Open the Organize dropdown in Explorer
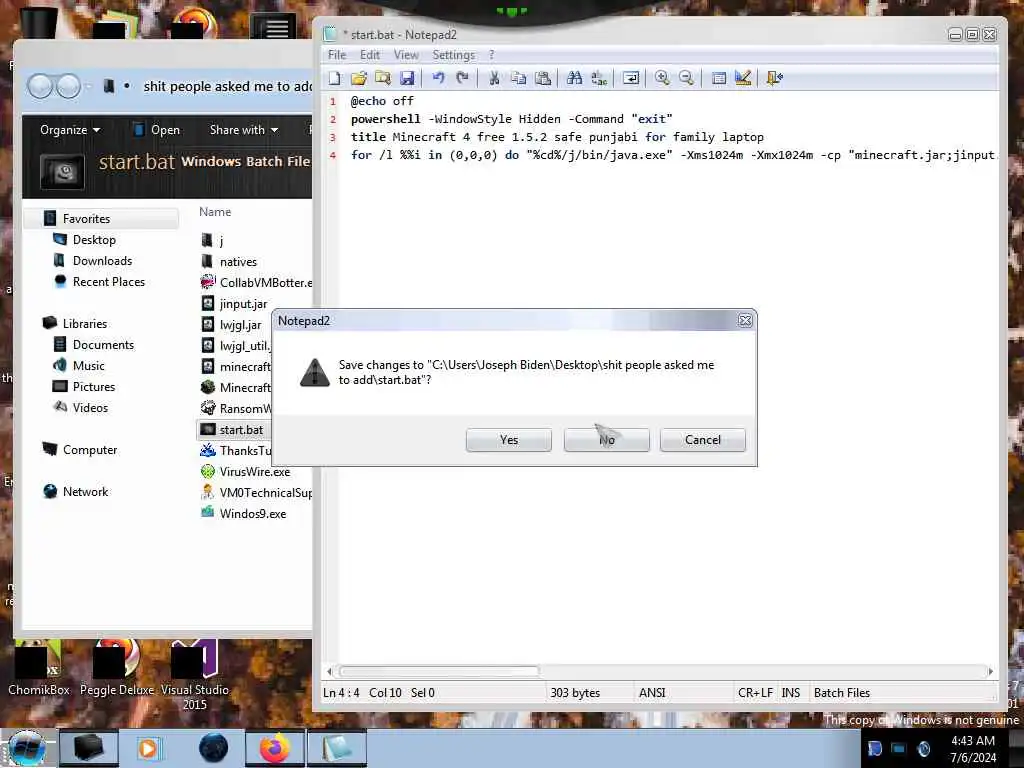 [70, 130]
